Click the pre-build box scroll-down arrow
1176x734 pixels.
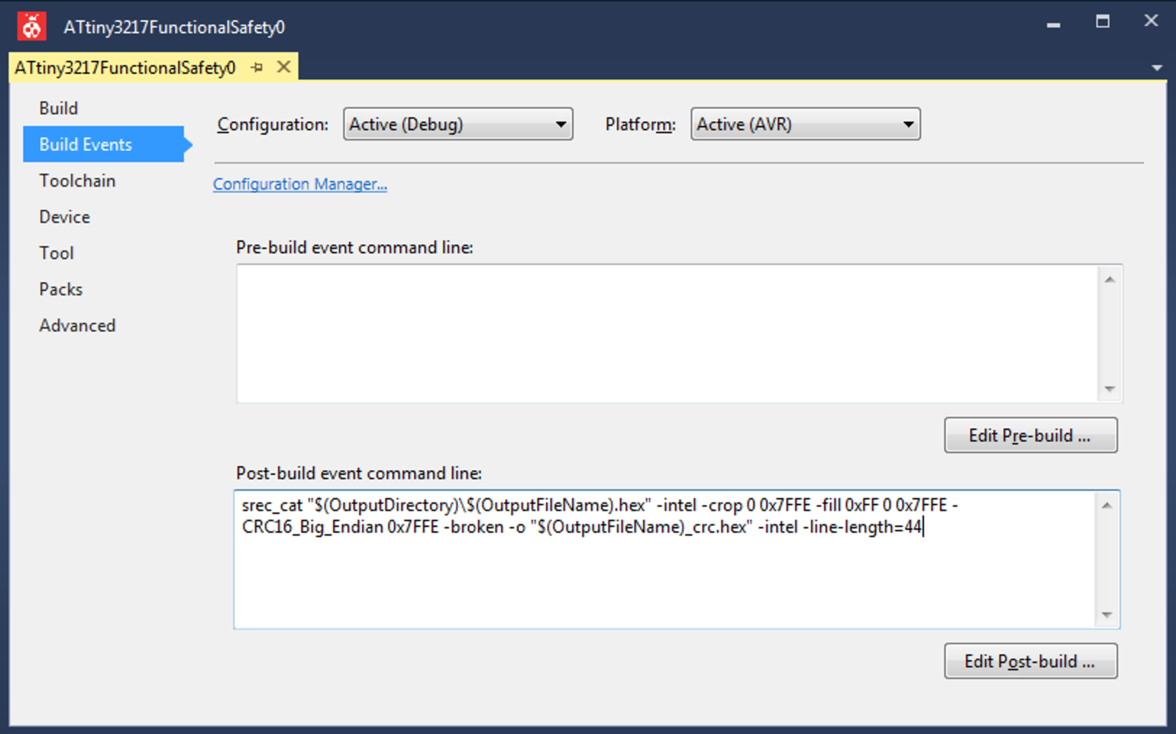point(1109,389)
